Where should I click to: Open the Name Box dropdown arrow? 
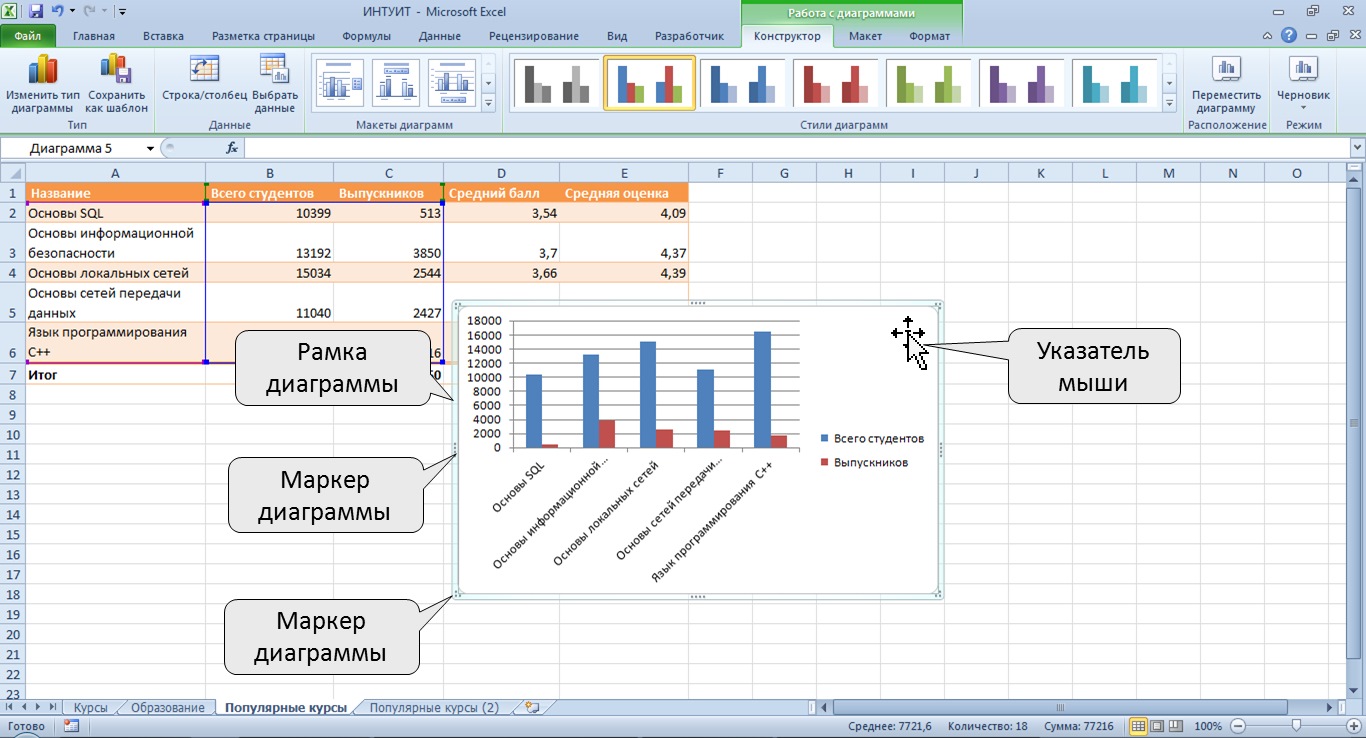151,148
